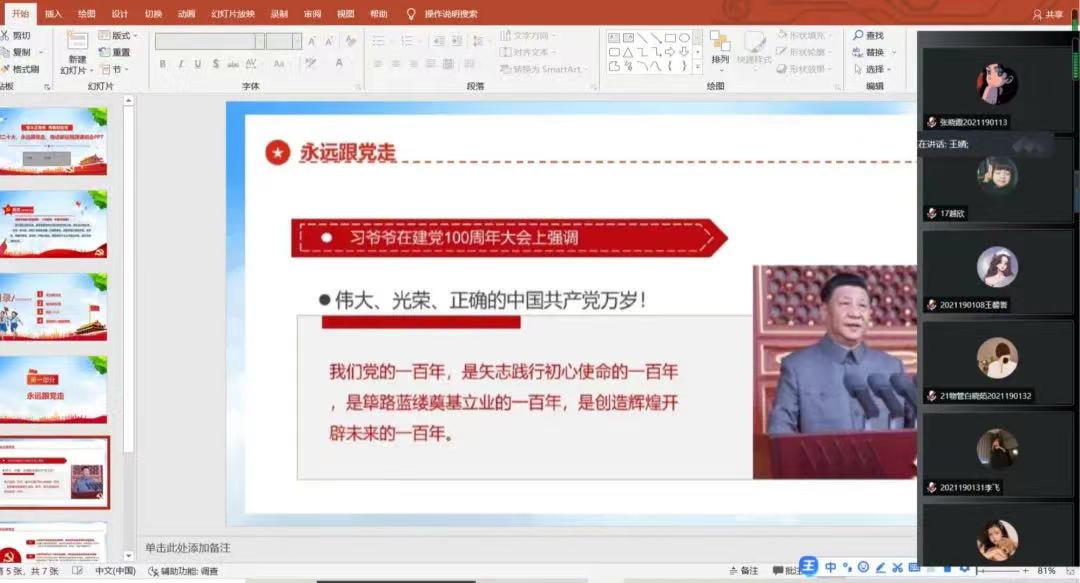Click the Share (共享) button
This screenshot has height=583, width=1080.
(1048, 14)
